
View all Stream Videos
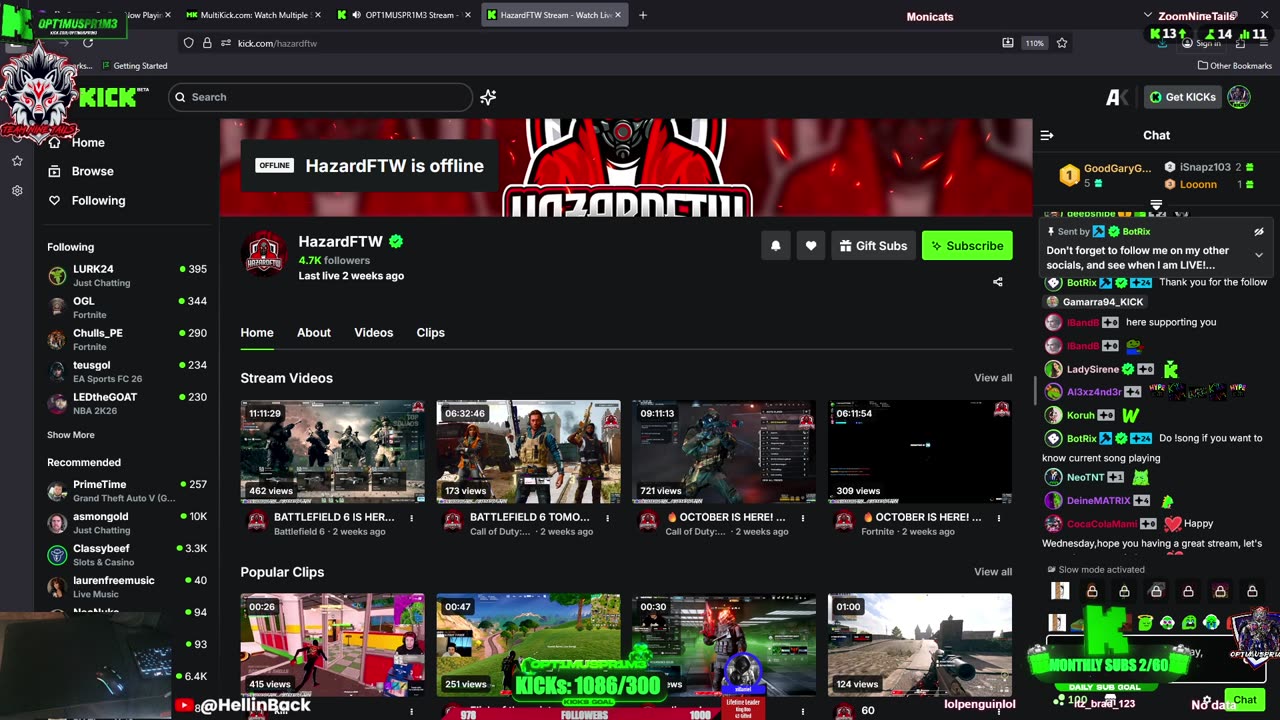[993, 378]
